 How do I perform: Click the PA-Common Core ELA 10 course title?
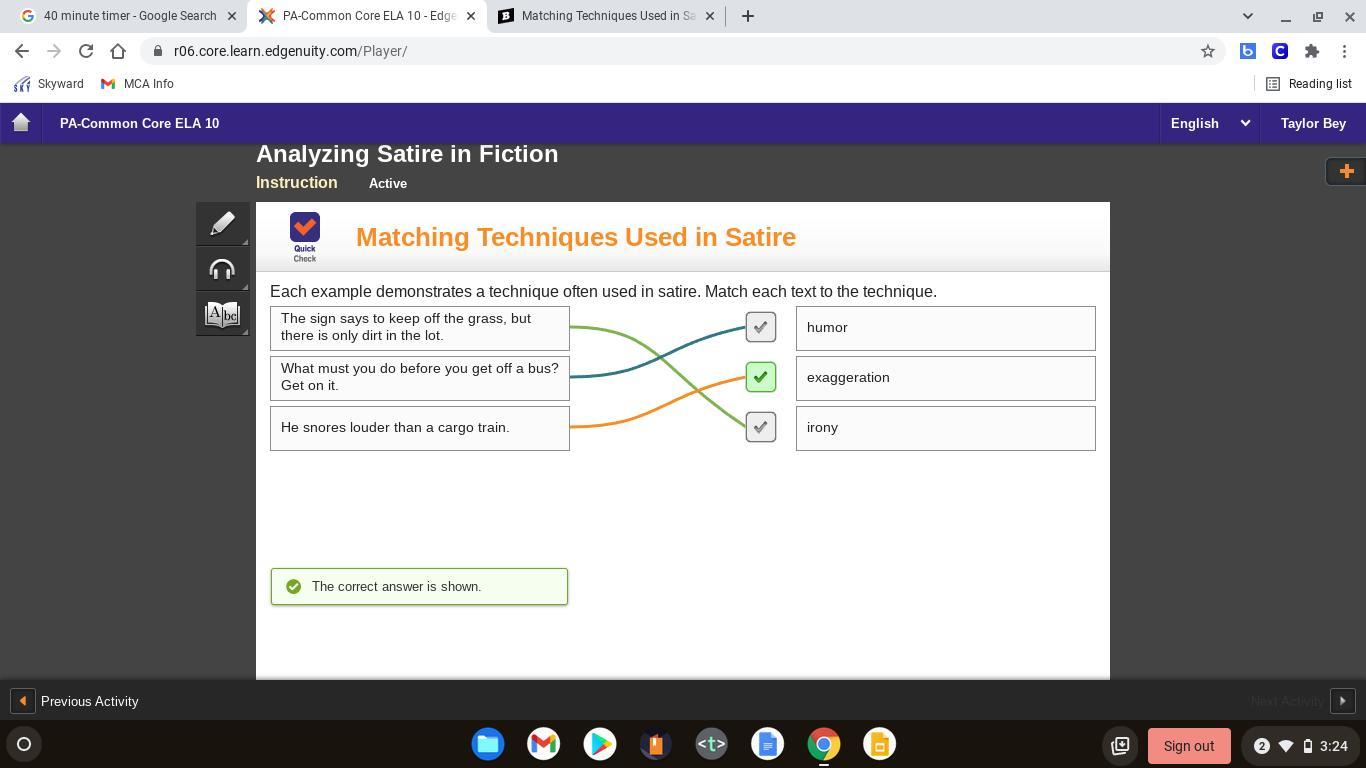139,123
